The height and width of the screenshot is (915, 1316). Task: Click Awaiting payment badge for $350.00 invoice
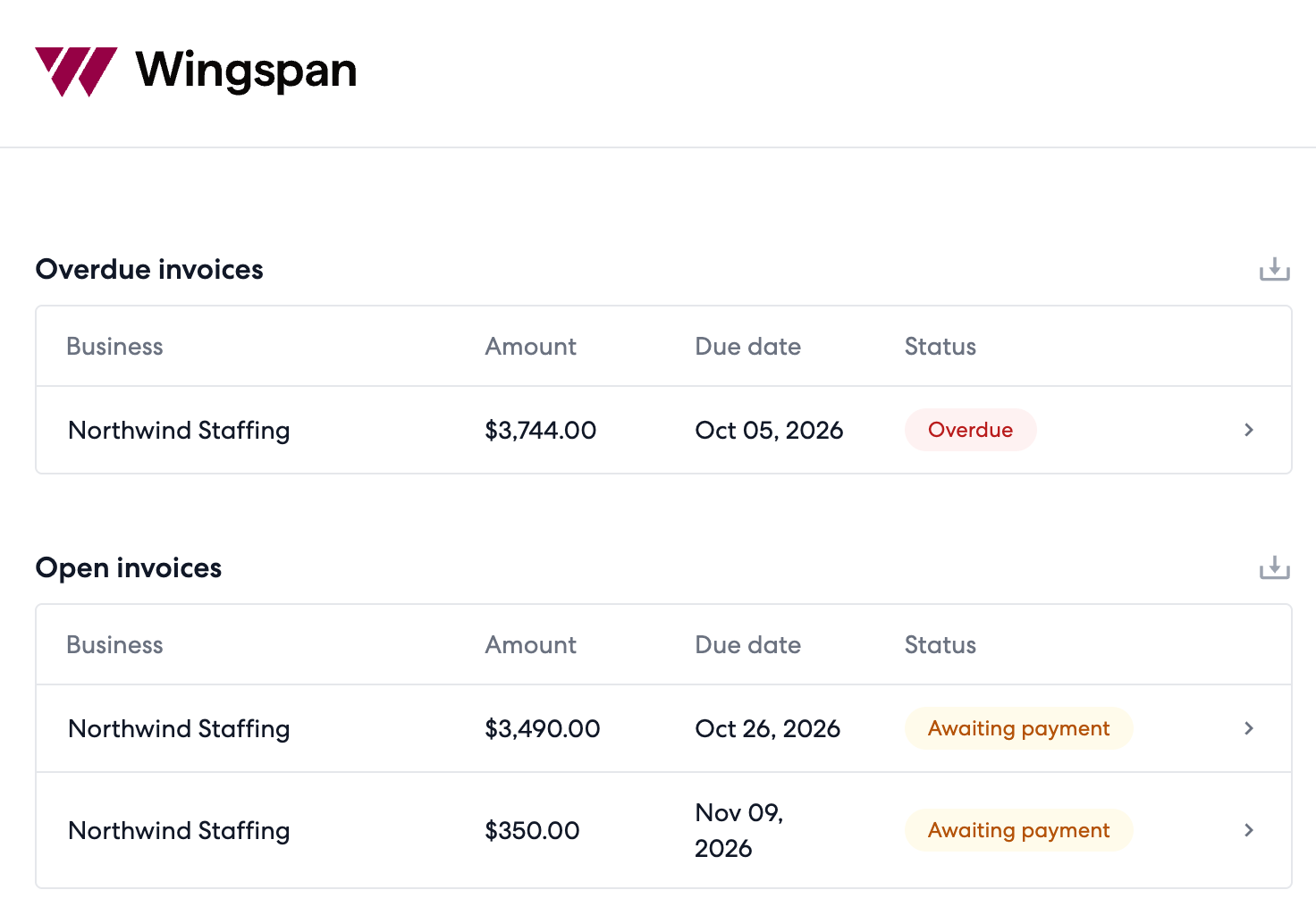(x=1018, y=830)
